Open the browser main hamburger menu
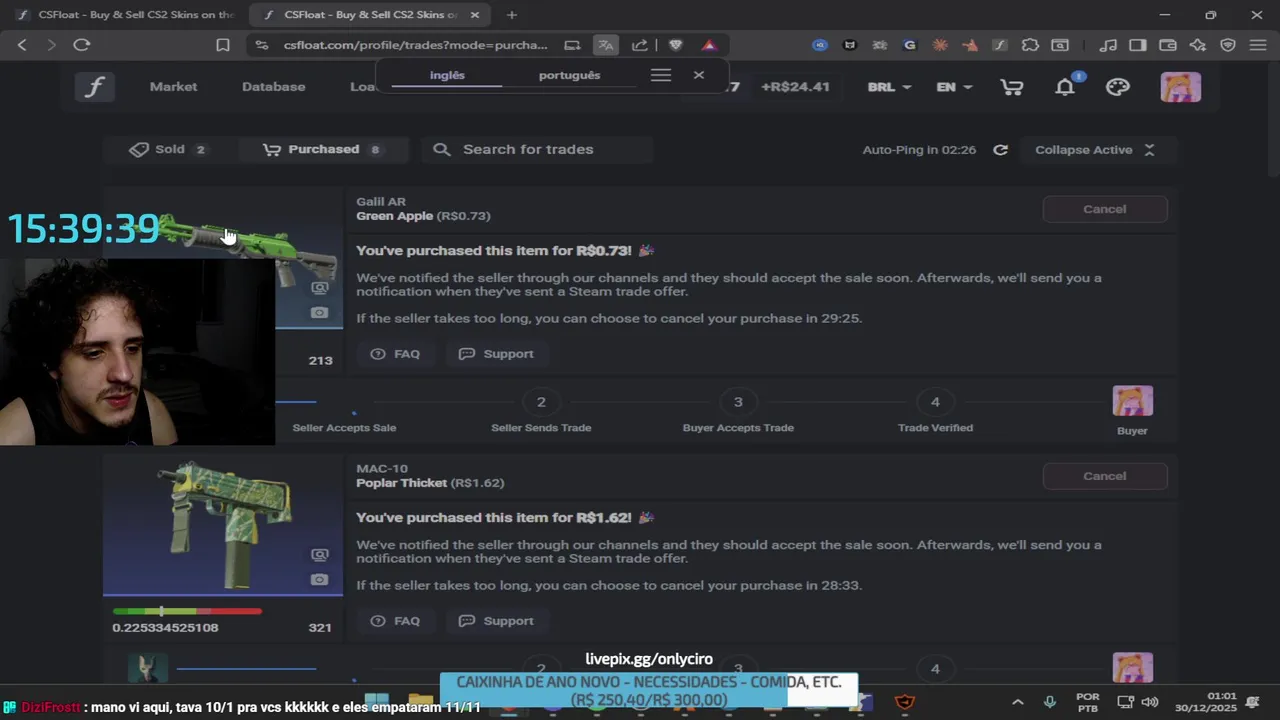The width and height of the screenshot is (1280, 720). pos(1257,45)
